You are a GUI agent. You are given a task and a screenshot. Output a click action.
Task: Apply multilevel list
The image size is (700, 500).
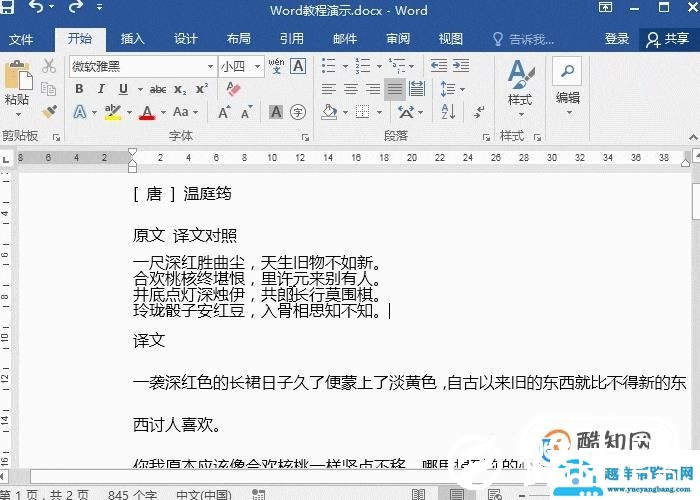pos(397,66)
